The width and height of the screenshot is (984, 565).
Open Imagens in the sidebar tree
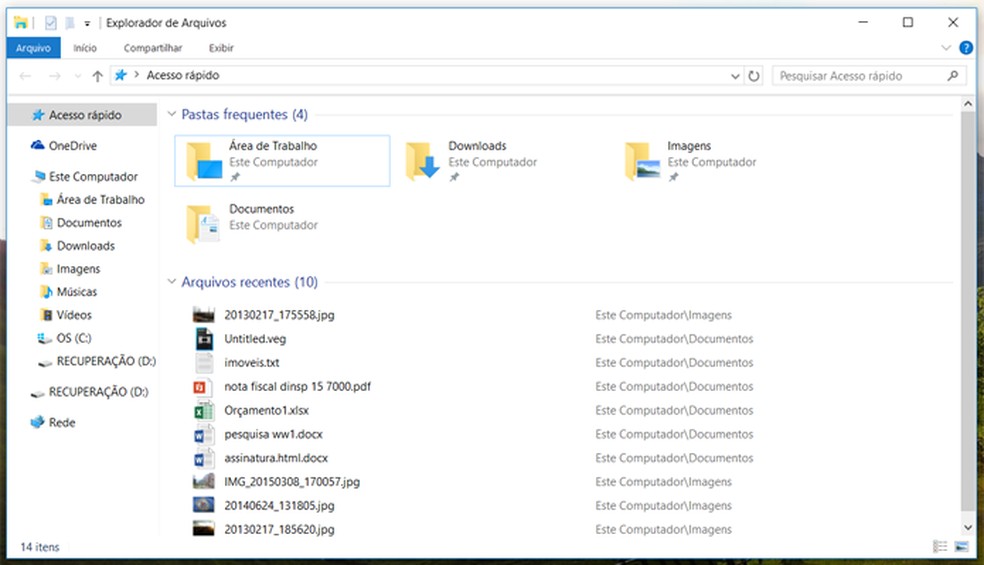point(78,269)
